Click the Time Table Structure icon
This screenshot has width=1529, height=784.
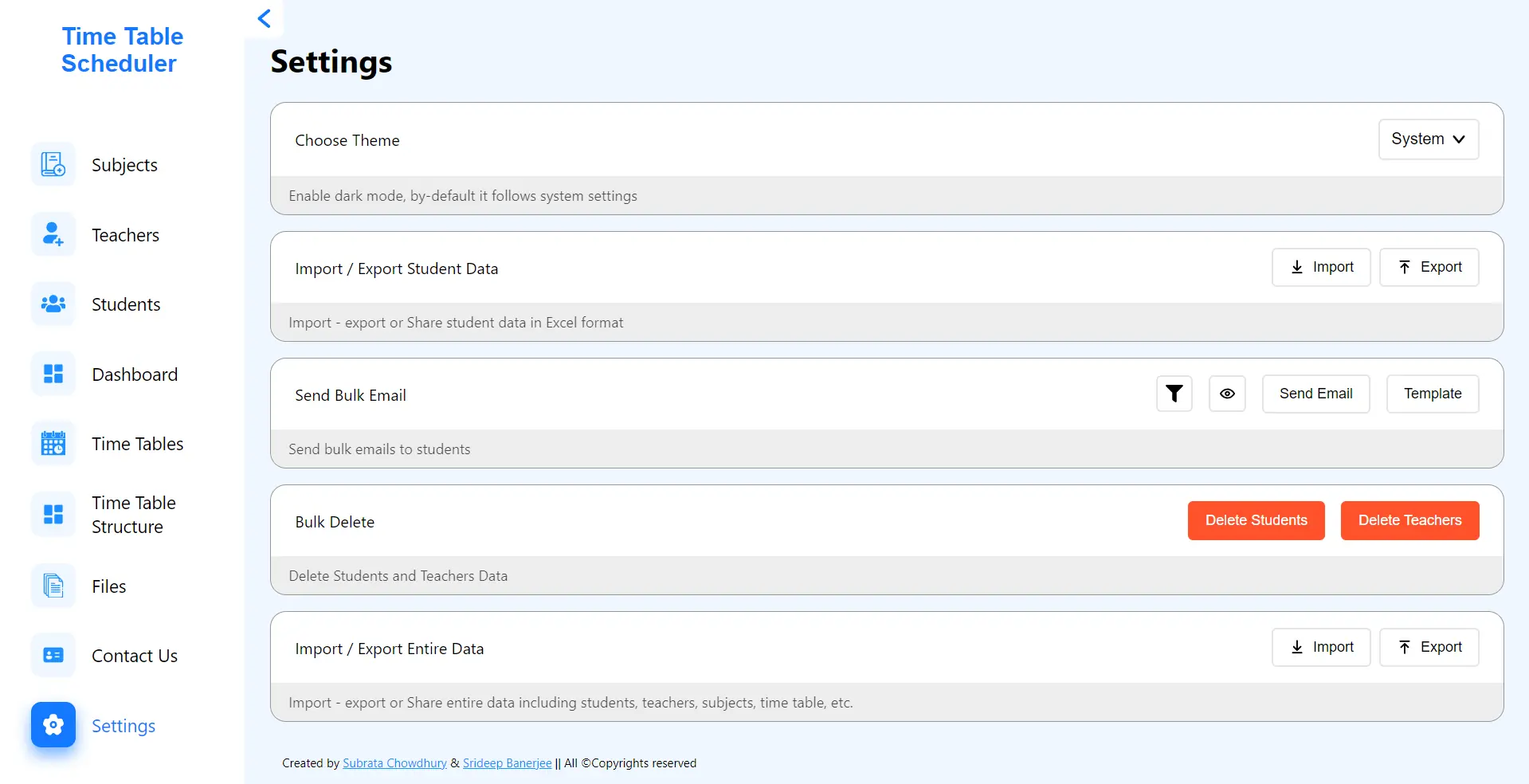pos(53,514)
